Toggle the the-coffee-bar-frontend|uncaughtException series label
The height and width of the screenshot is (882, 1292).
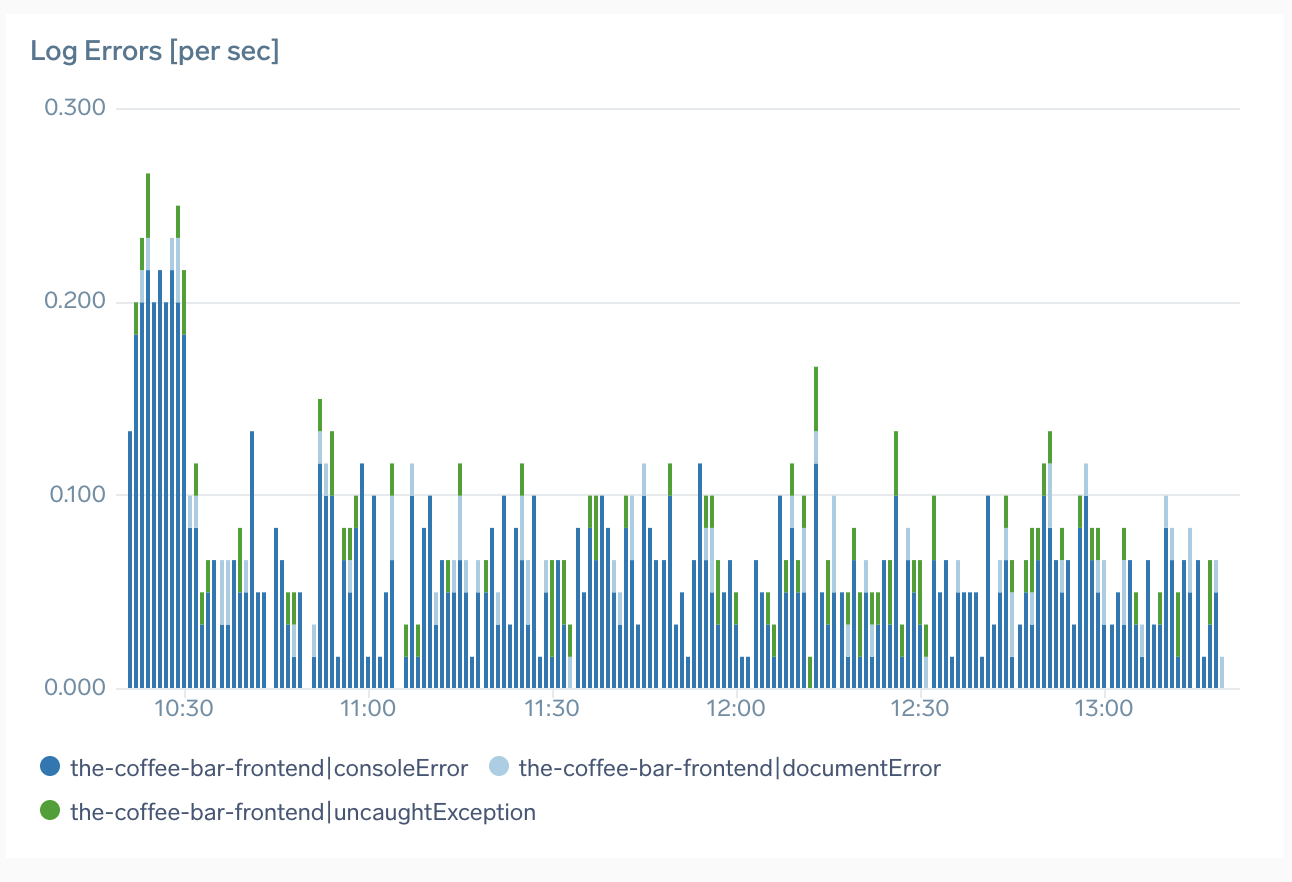coord(303,812)
